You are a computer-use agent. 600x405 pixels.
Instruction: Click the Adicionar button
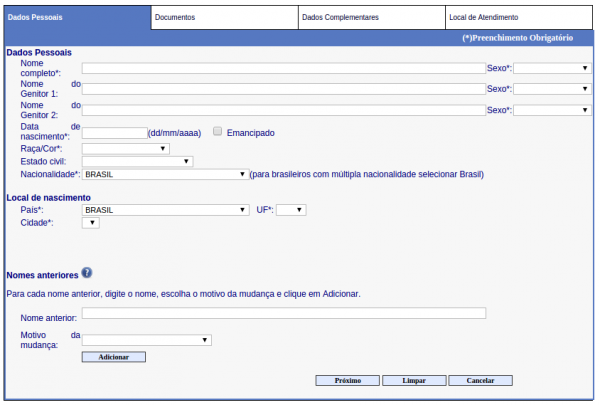114,357
